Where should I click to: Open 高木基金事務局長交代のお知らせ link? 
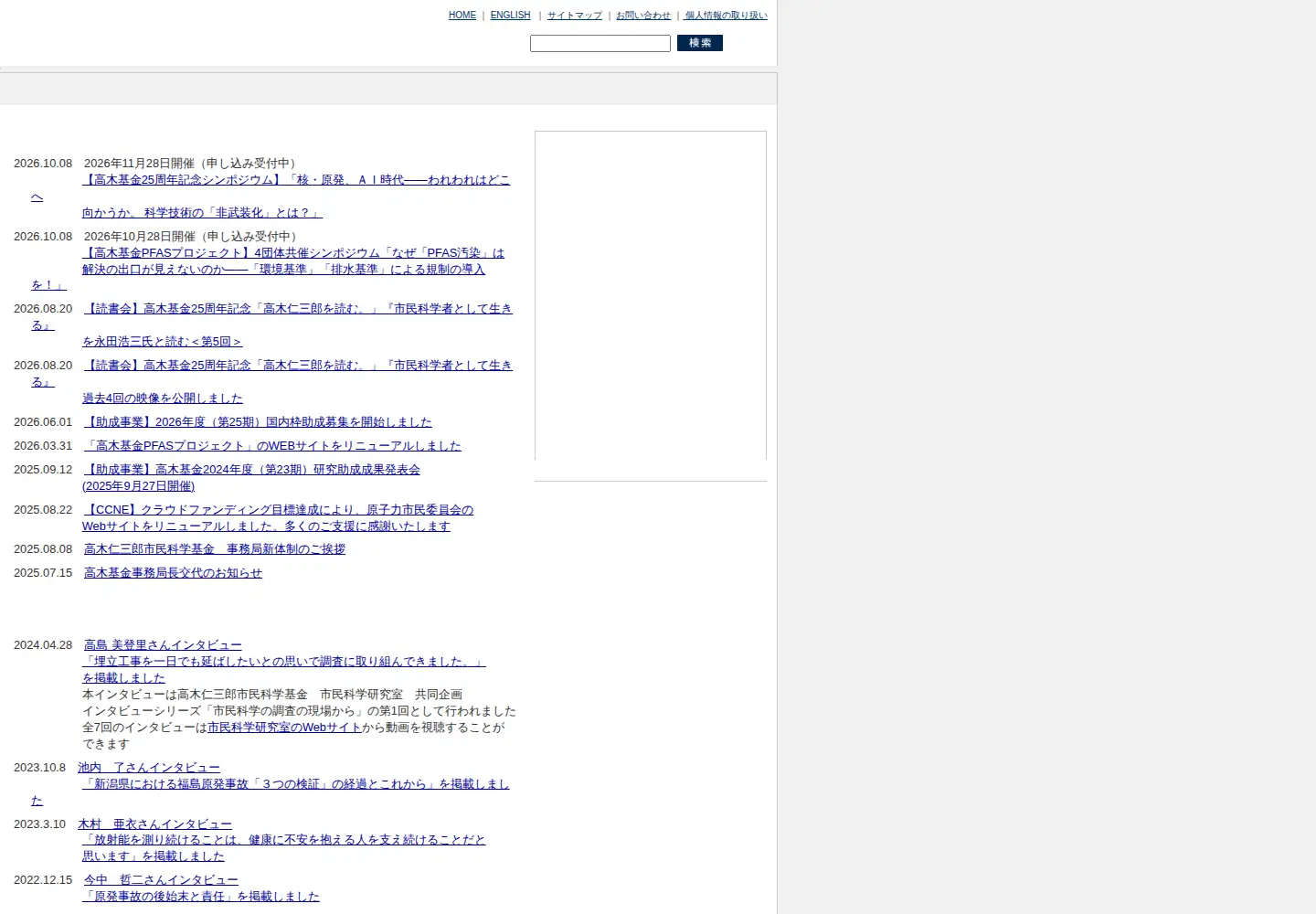[x=173, y=573]
